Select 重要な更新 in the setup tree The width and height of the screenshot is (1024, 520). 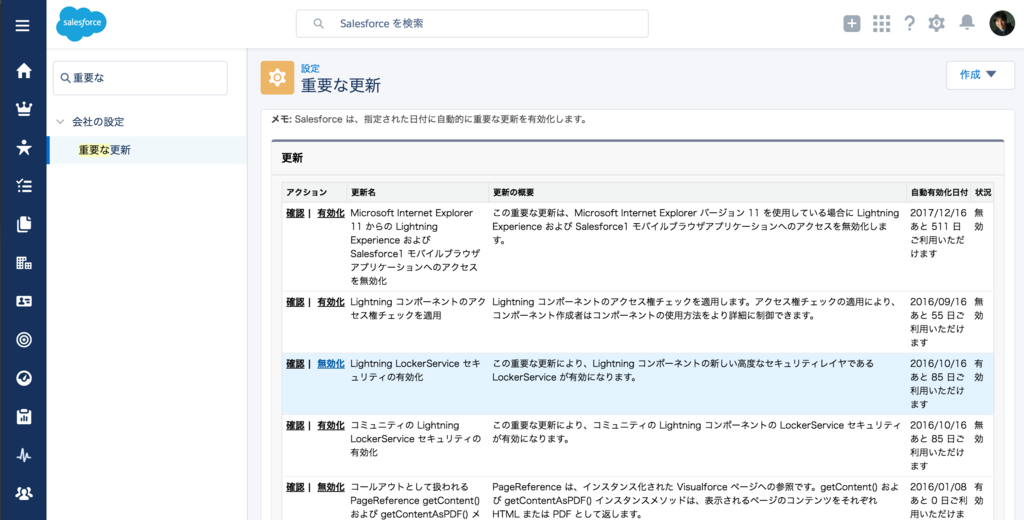pos(104,150)
